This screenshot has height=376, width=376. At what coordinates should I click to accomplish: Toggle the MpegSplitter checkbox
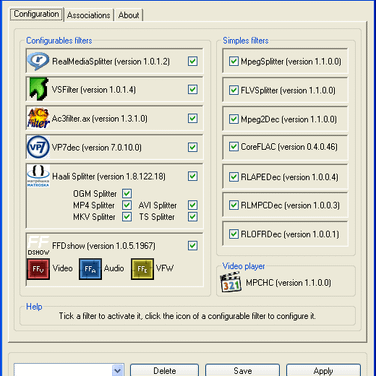point(234,61)
